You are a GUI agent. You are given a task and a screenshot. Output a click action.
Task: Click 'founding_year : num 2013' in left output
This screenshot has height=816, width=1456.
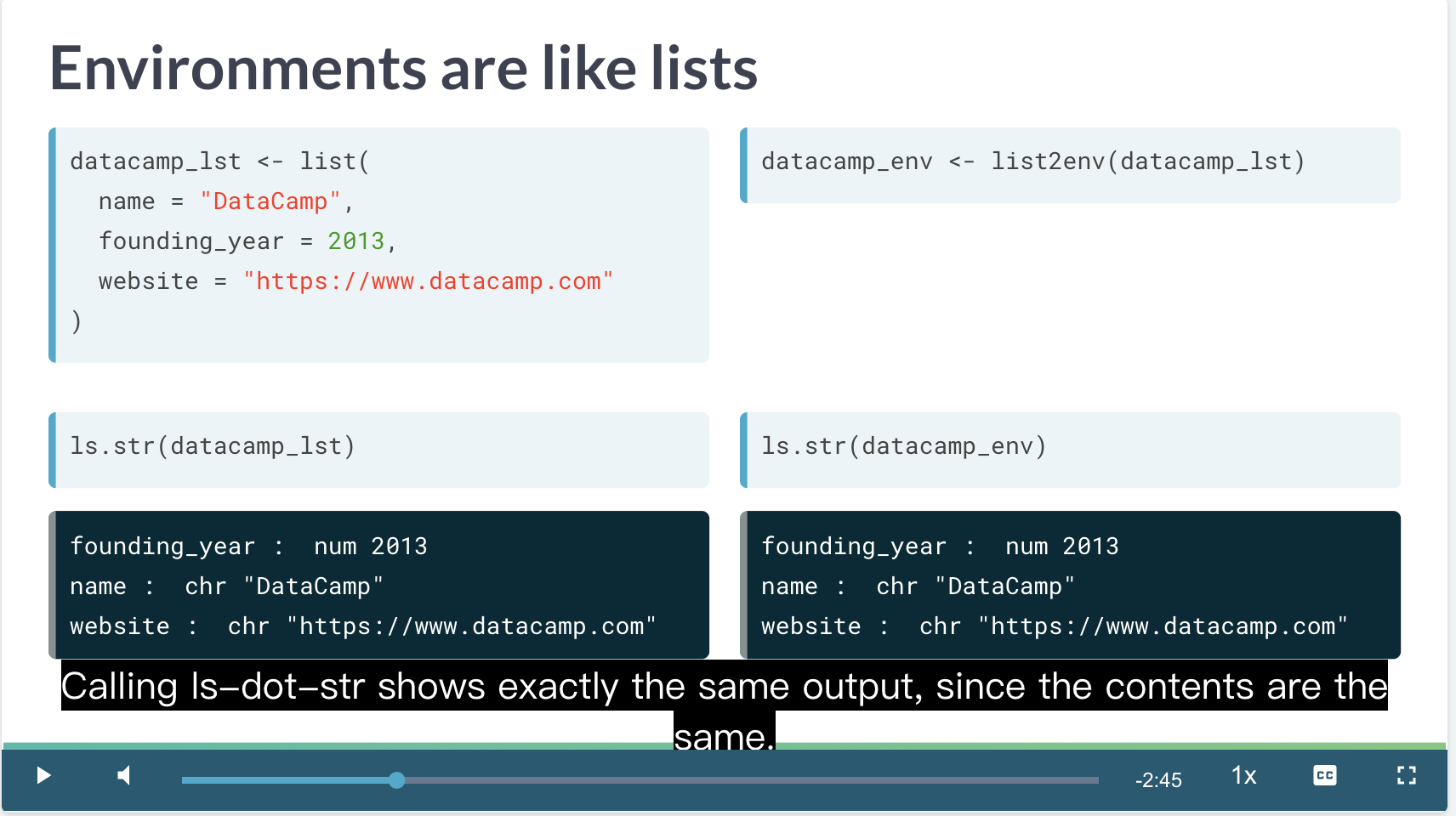(x=248, y=547)
